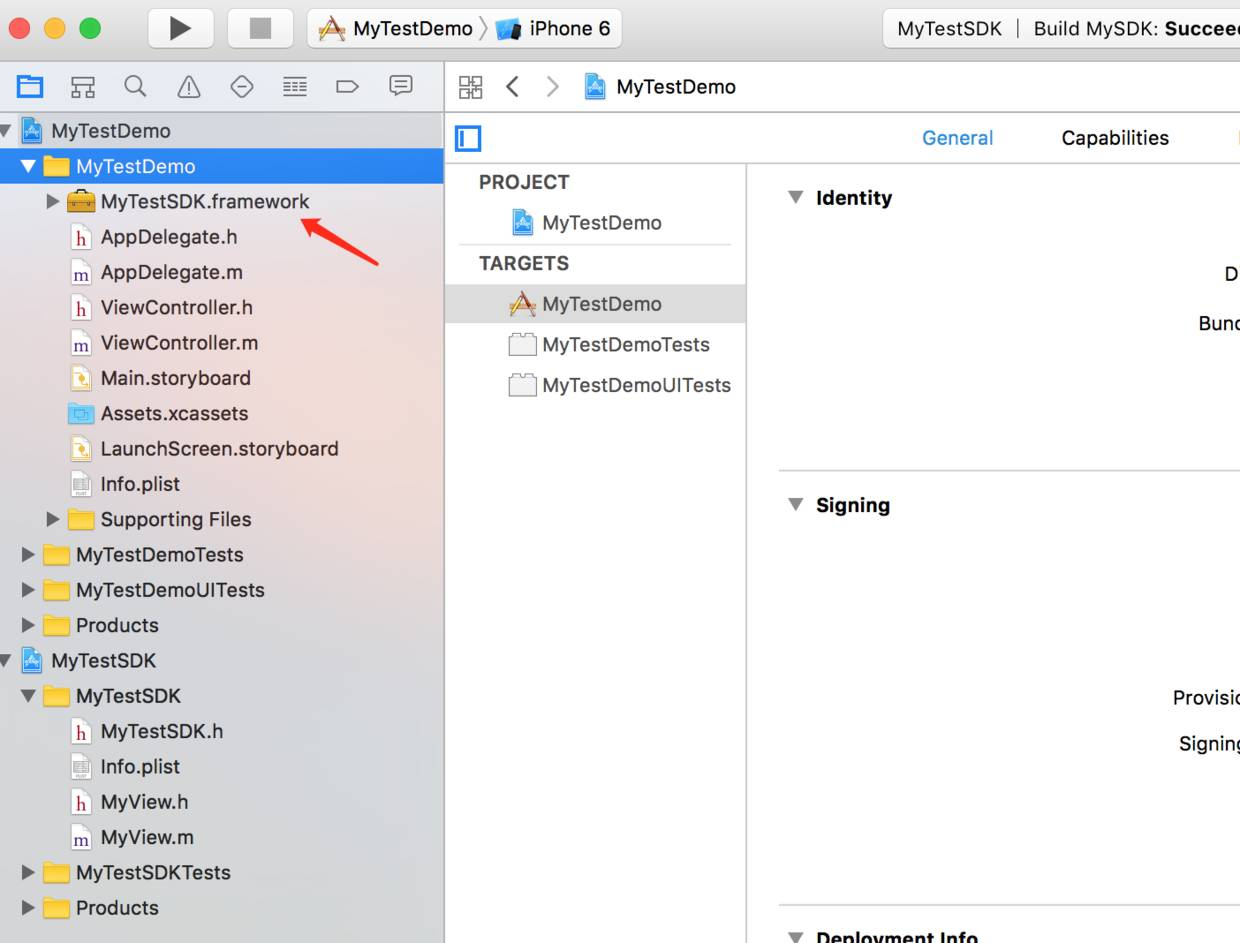The image size is (1240, 943).
Task: Toggle the project and targets list sidebar
Action: click(468, 138)
